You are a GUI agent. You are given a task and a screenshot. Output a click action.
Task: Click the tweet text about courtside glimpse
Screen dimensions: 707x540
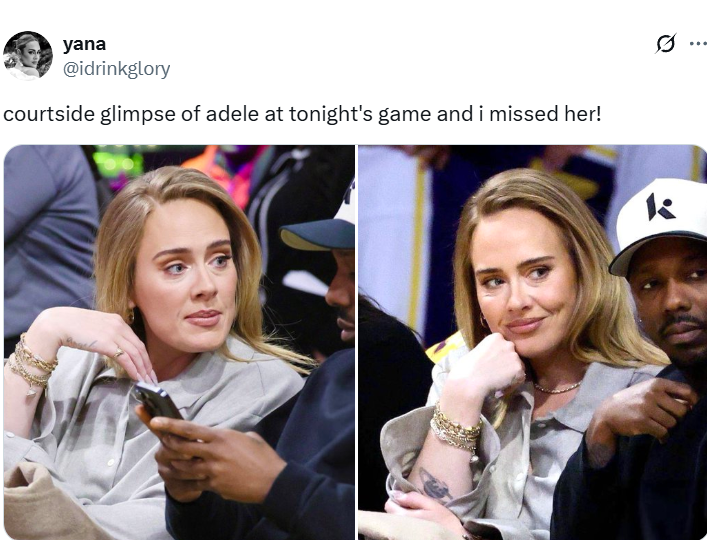[x=302, y=114]
